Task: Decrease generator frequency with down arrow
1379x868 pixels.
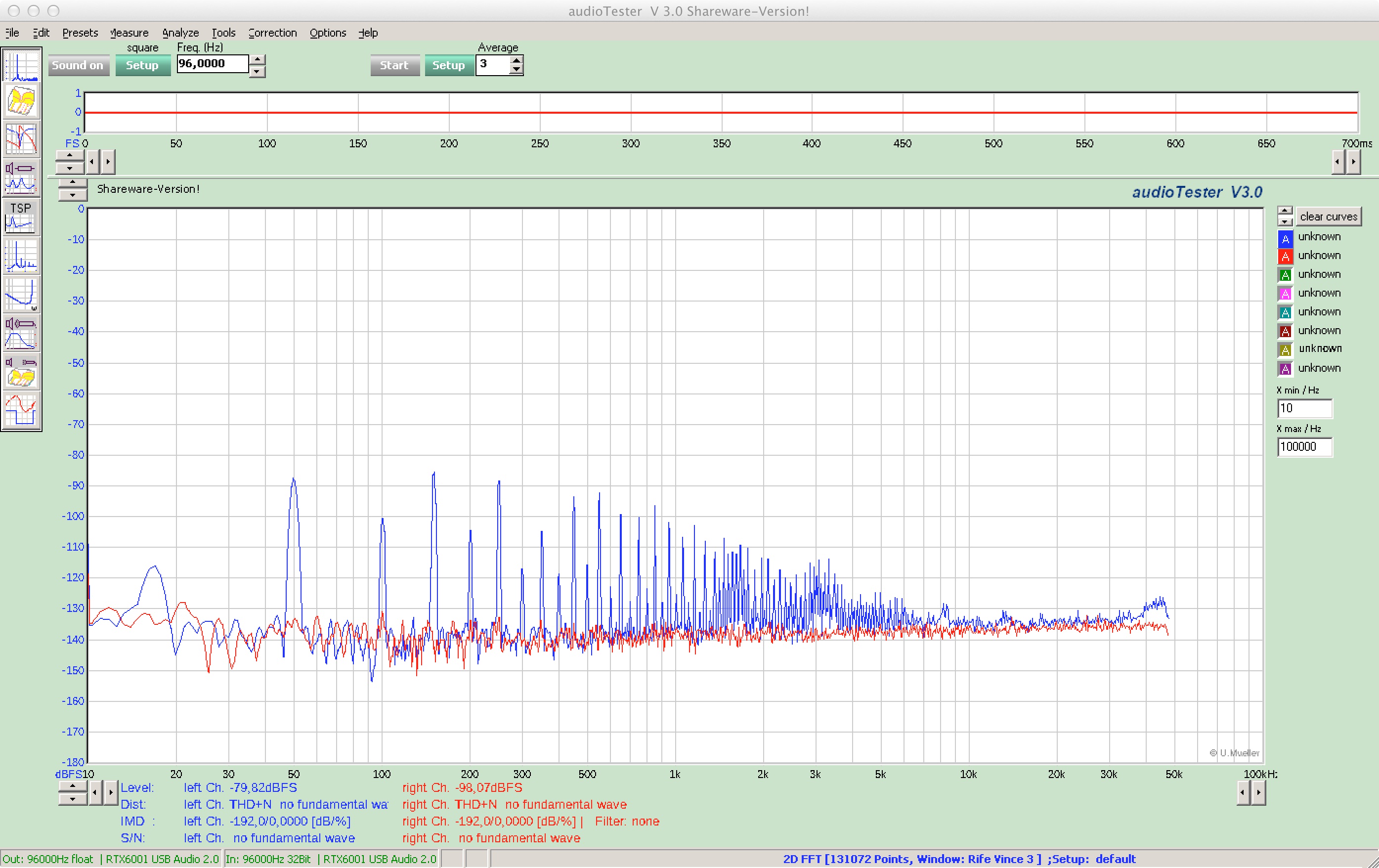Action: tap(258, 71)
